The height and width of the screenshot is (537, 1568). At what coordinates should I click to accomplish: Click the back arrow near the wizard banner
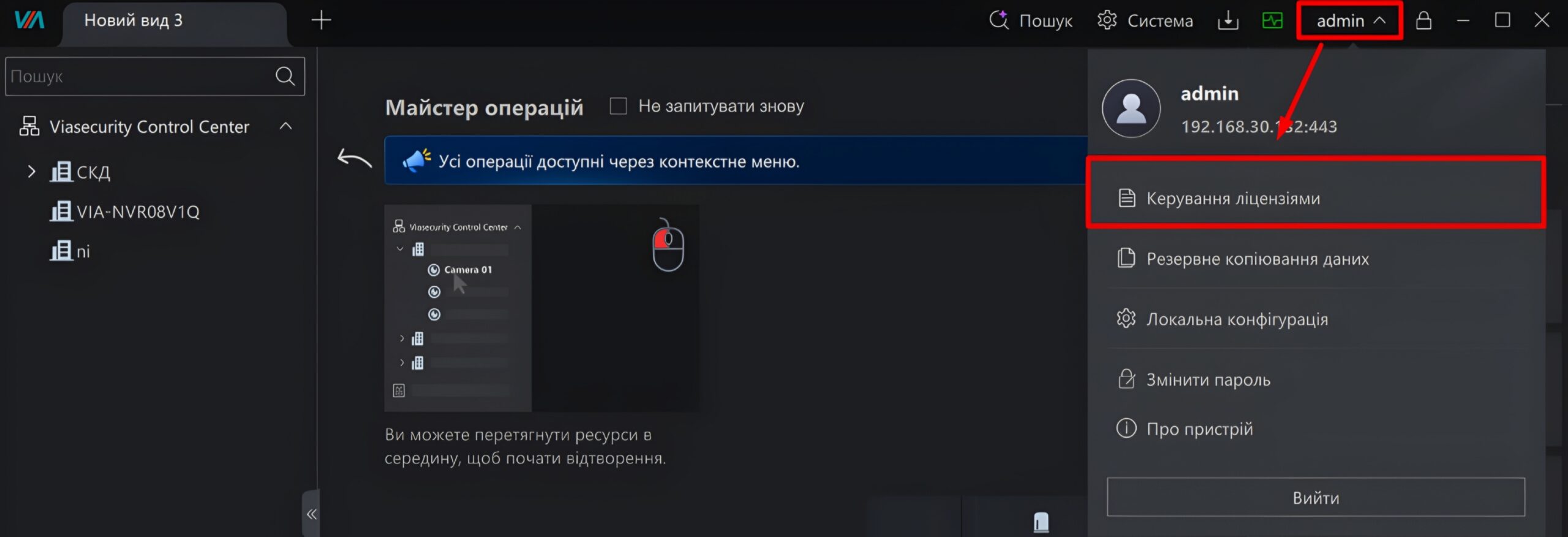tap(355, 159)
